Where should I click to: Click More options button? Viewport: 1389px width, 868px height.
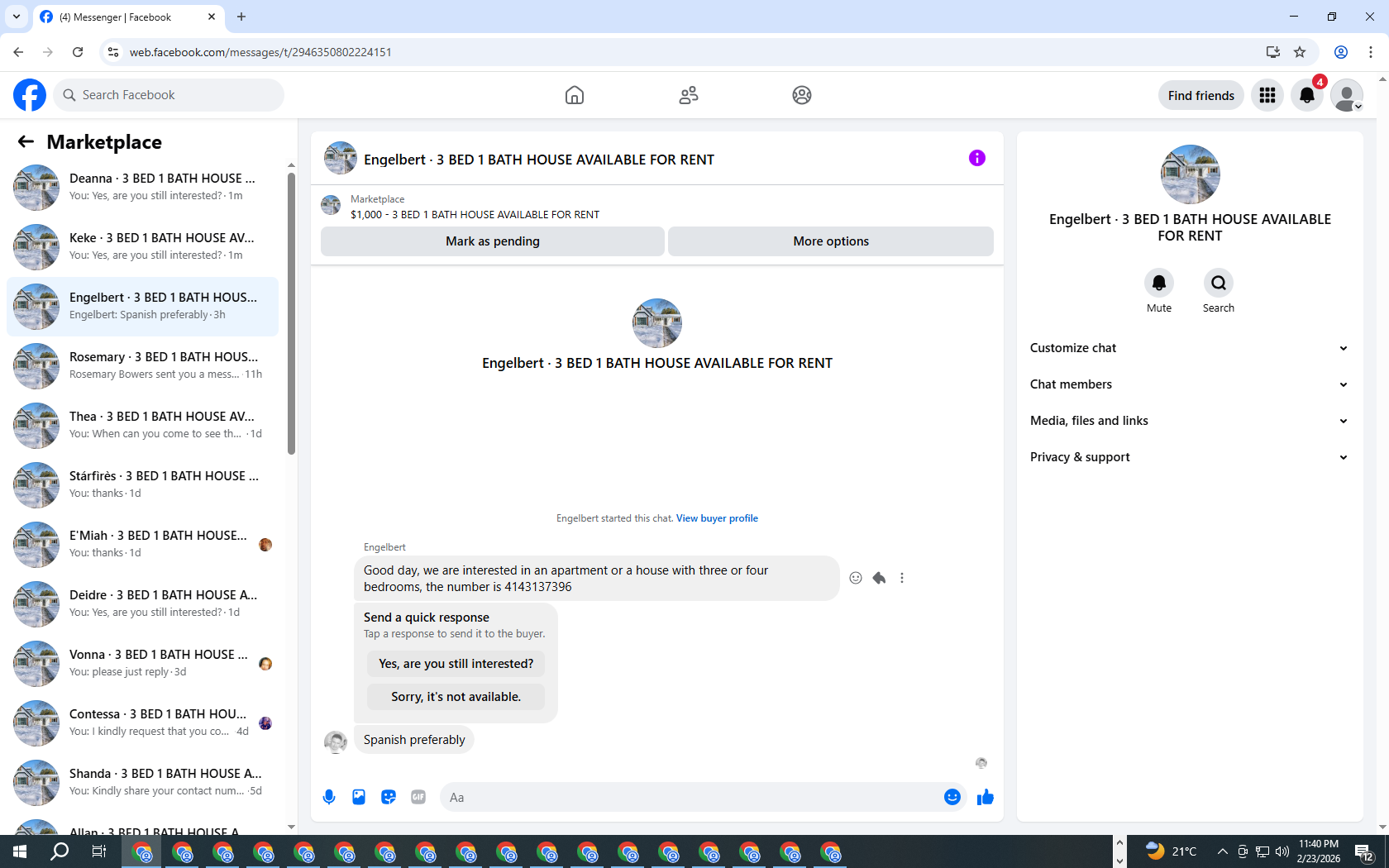[x=831, y=241]
